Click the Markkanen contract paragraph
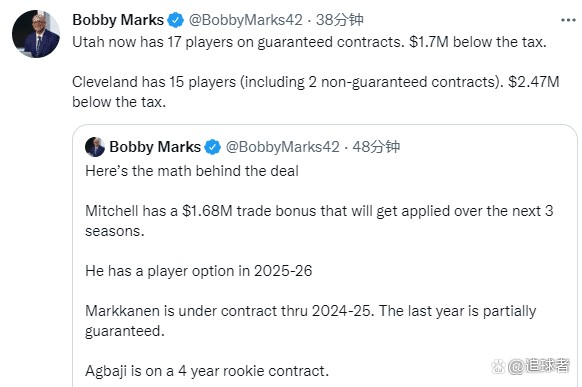The height and width of the screenshot is (387, 582). pyautogui.click(x=311, y=321)
